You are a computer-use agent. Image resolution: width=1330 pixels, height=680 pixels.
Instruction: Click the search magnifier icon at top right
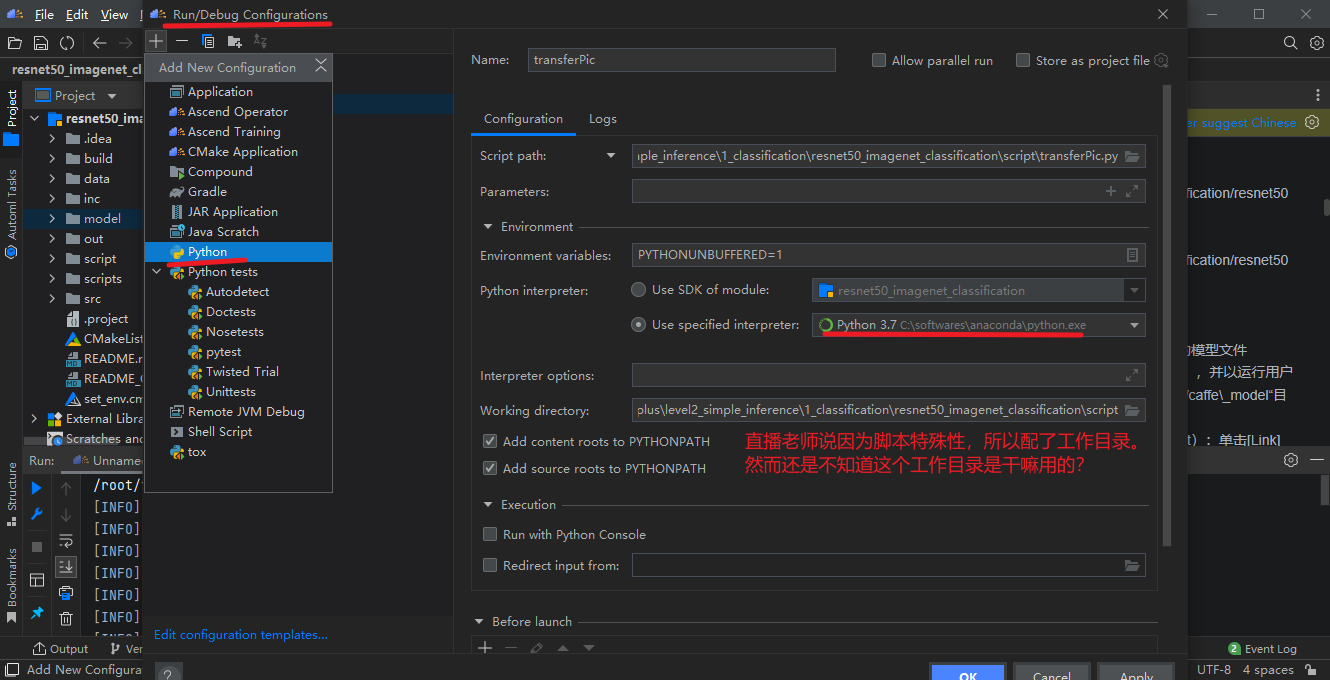pos(1290,43)
